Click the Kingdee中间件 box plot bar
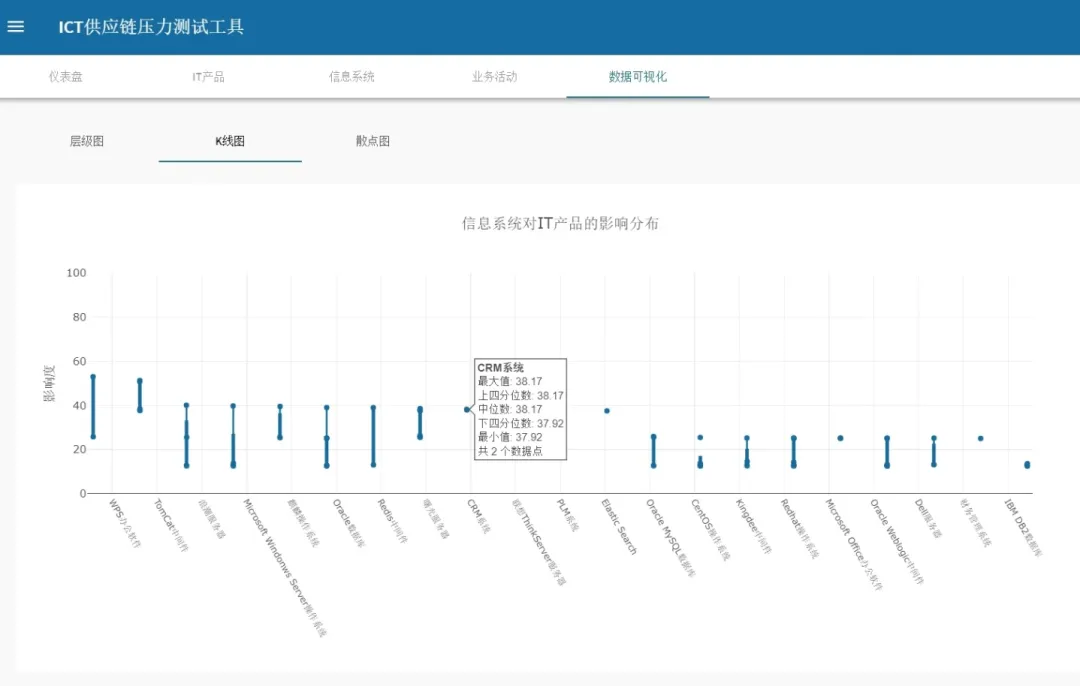Screen dimensions: 1080x686 (x=747, y=452)
